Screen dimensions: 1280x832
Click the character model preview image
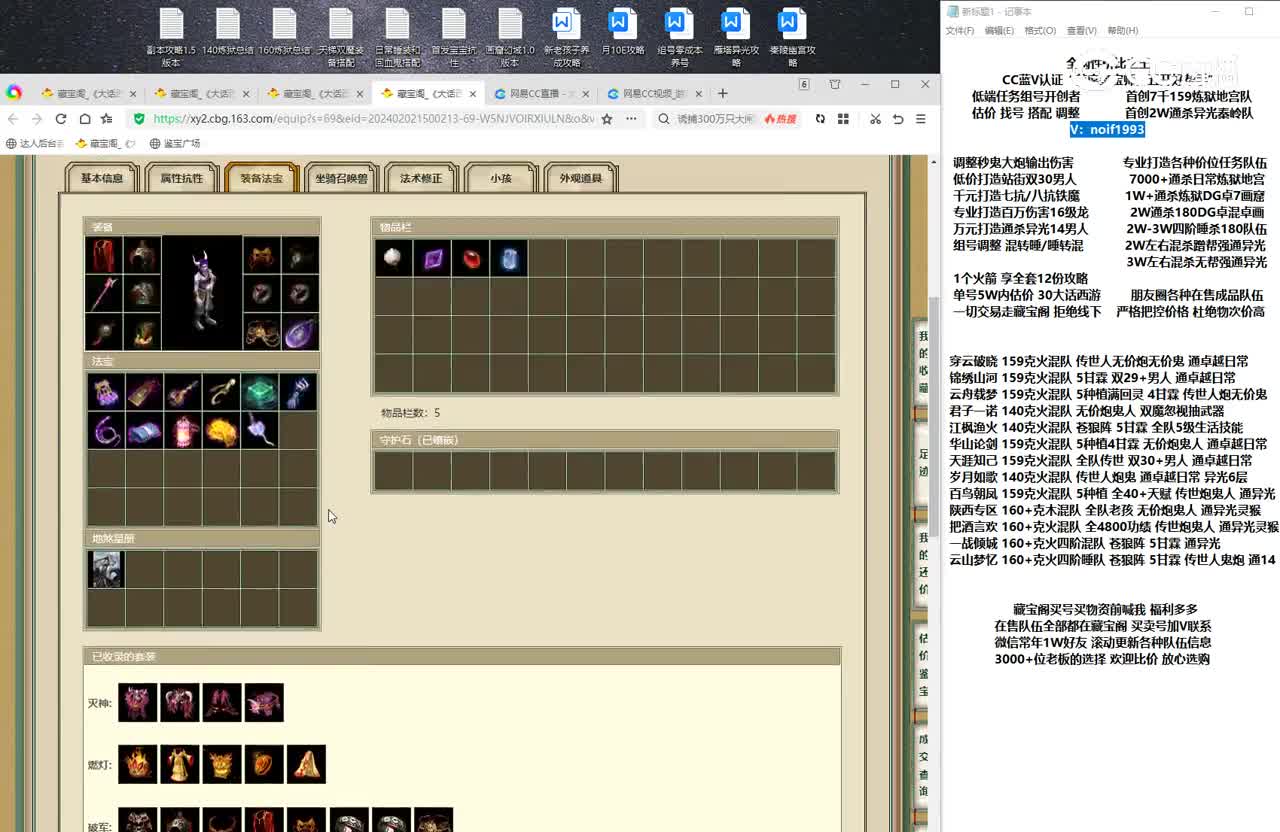tap(203, 293)
